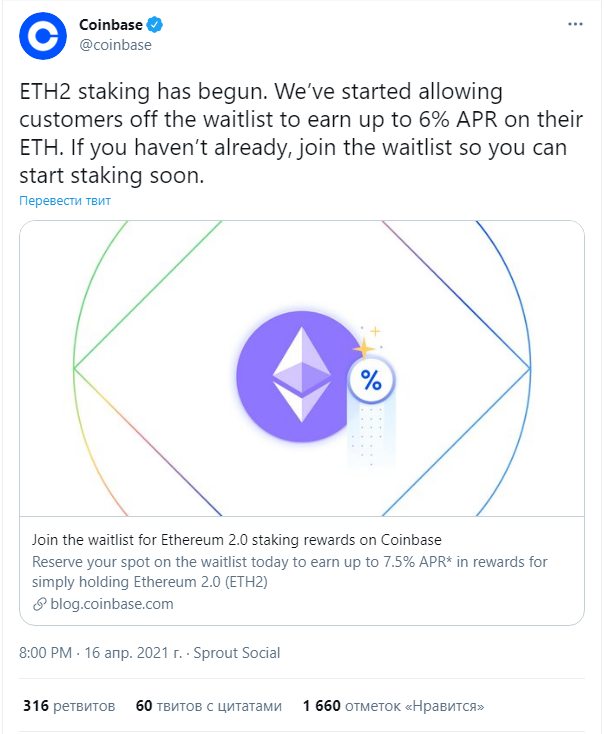
Task: Open "Join the waitlist for Ethereum 2.0" headline
Action: (236, 540)
